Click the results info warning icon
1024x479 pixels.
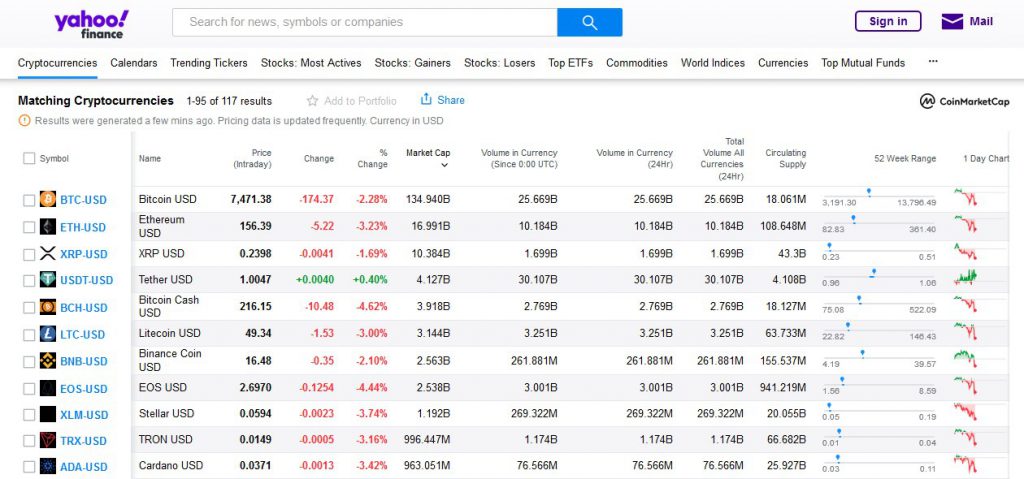point(24,120)
